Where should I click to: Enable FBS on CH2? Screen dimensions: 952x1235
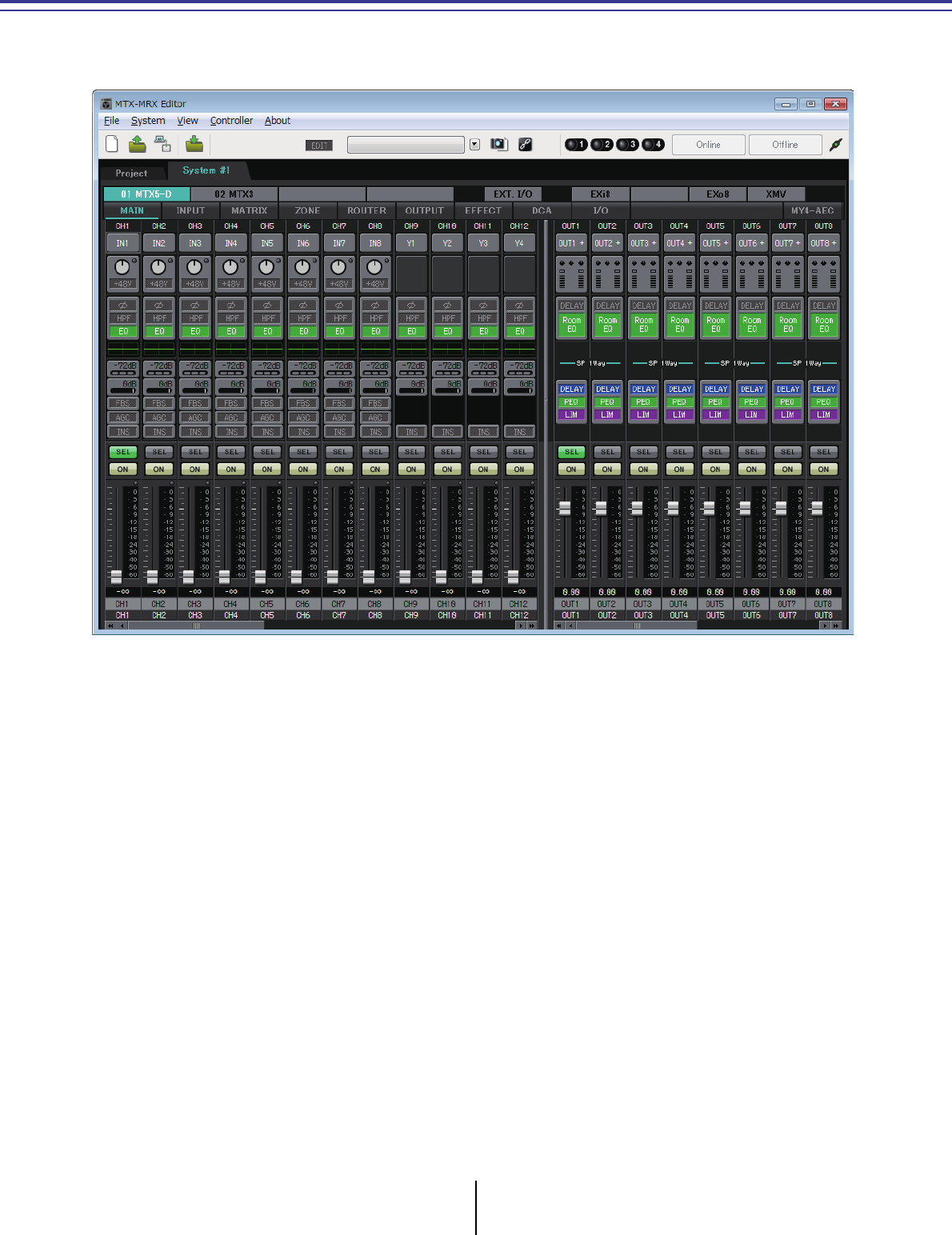[159, 403]
